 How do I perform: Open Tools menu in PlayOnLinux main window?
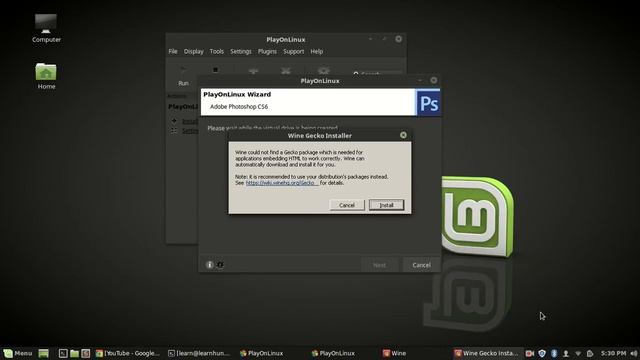click(217, 51)
